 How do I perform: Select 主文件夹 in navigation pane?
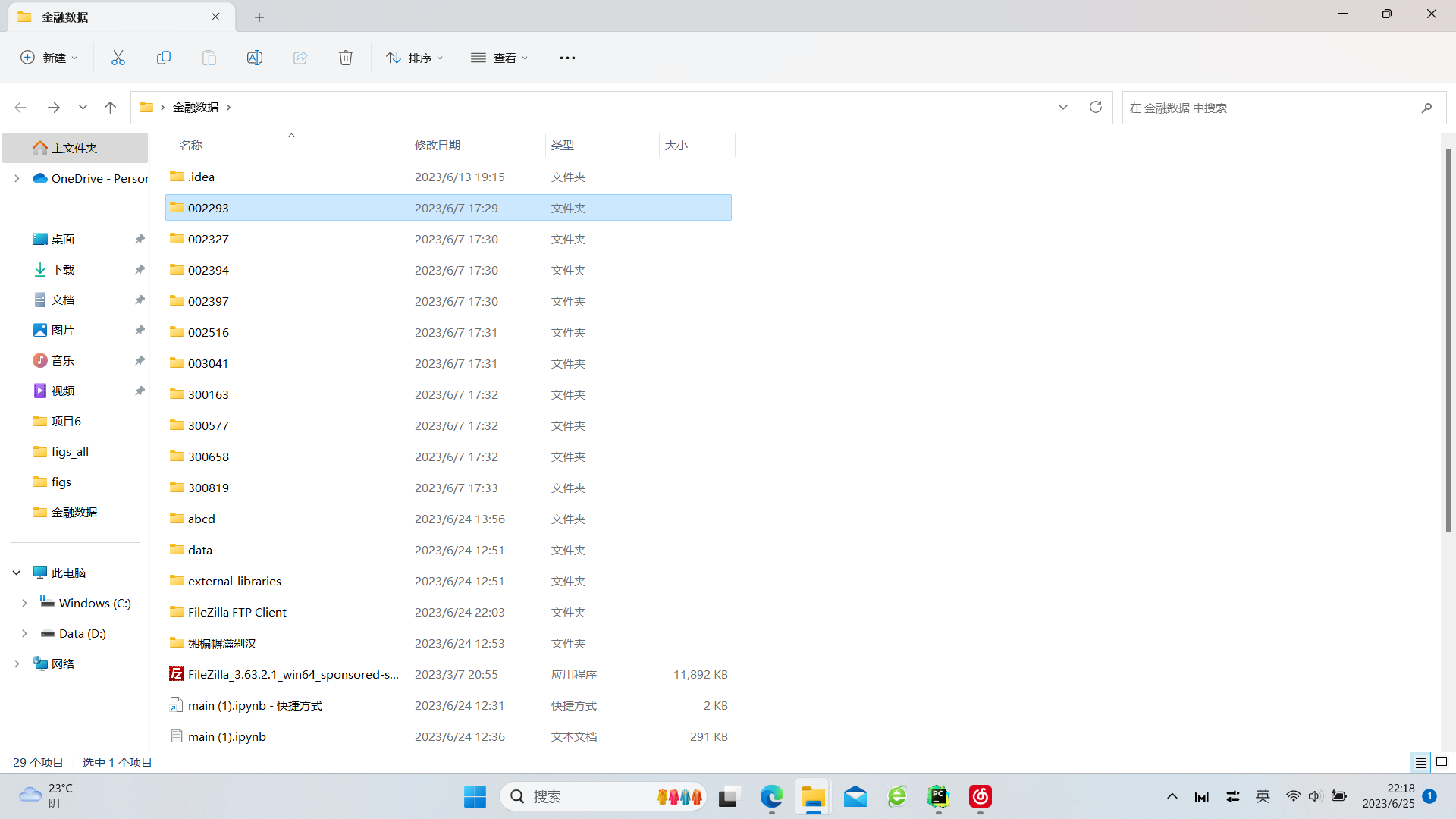(75, 148)
